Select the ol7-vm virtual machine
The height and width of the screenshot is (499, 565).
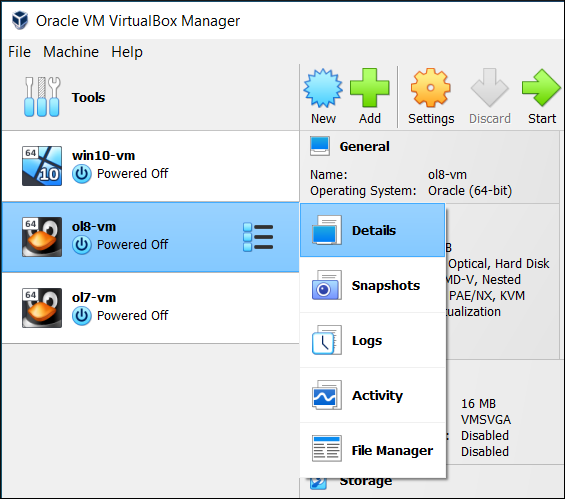pos(151,308)
